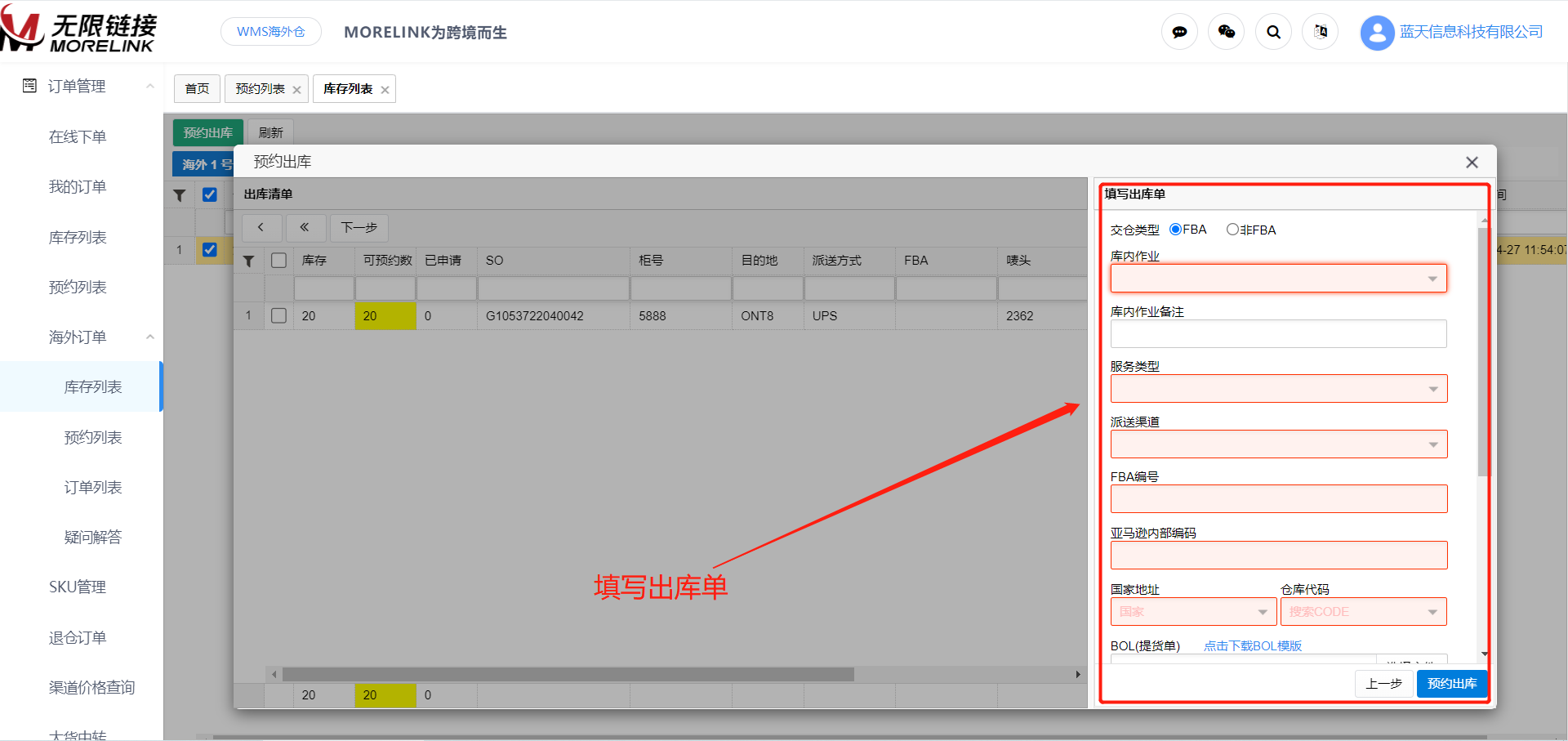Screen dimensions: 1568x741
Task: Click the double left arrow pager button
Action: pos(305,227)
